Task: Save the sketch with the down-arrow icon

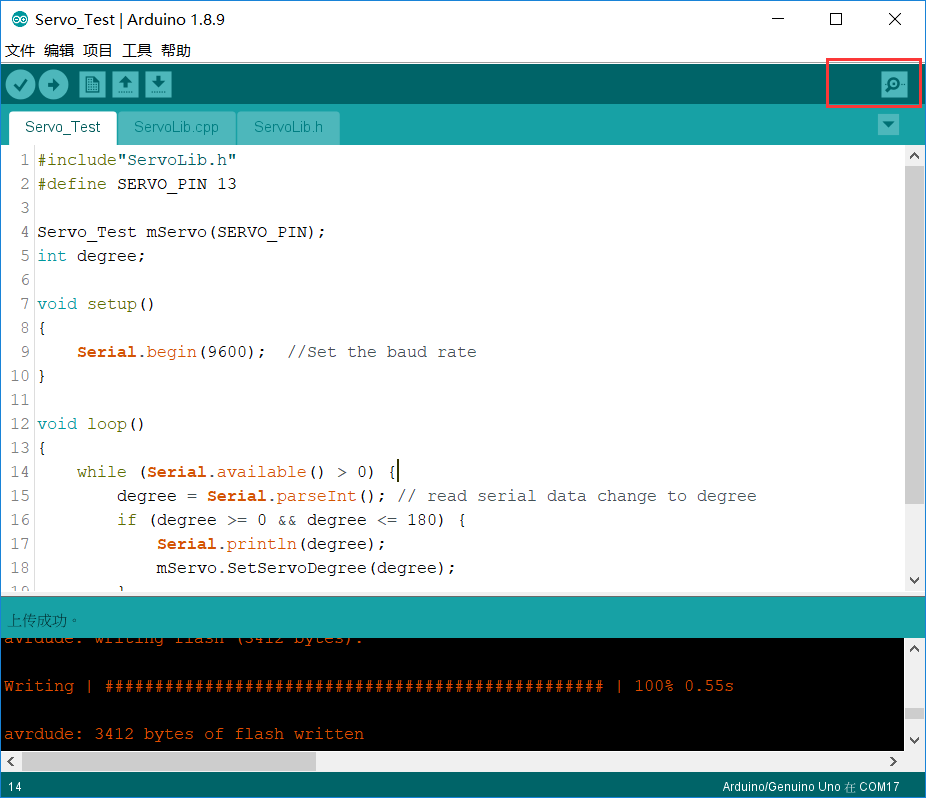Action: tap(158, 85)
